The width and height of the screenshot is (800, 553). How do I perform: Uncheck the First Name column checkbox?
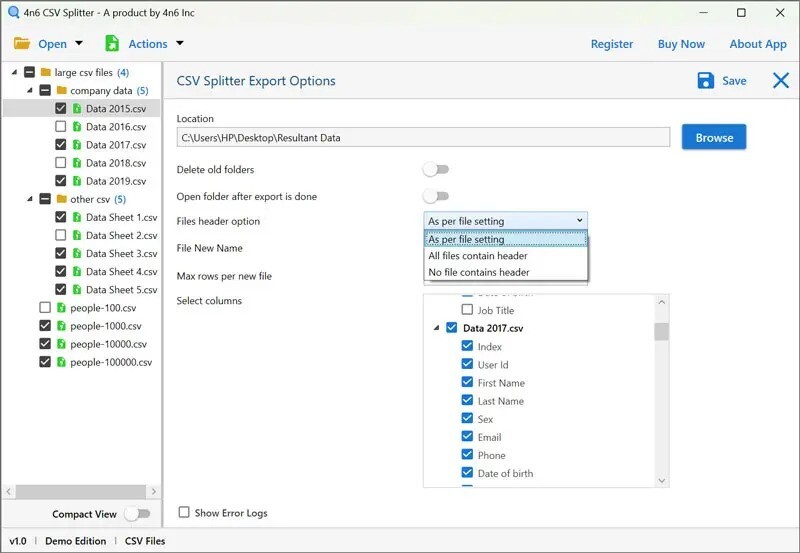tap(467, 382)
